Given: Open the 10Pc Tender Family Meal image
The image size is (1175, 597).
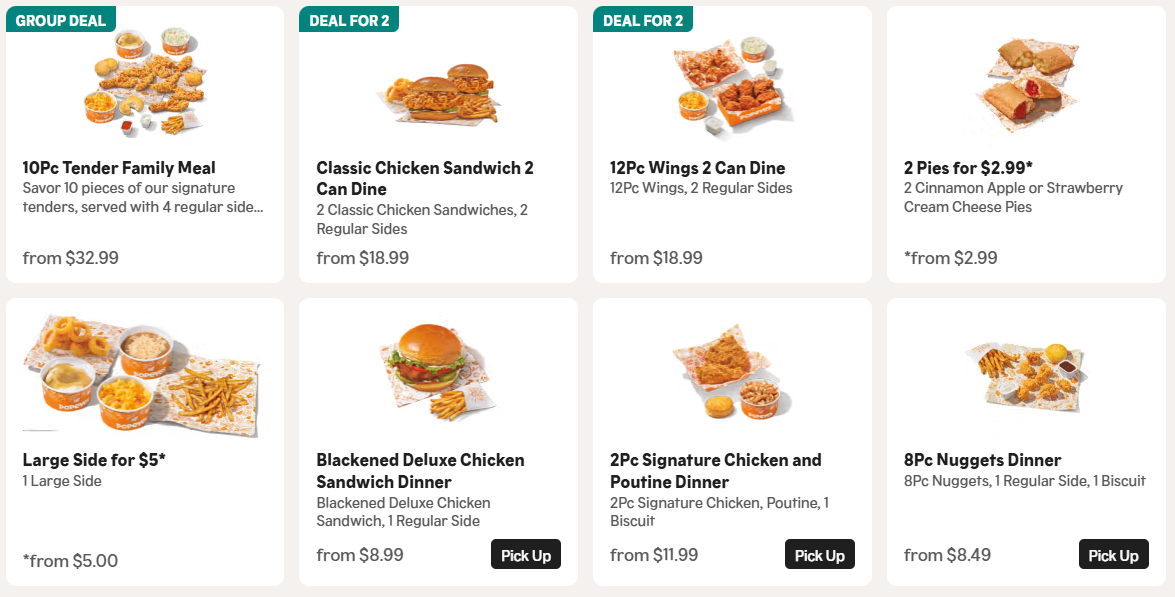Looking at the screenshot, I should [144, 82].
